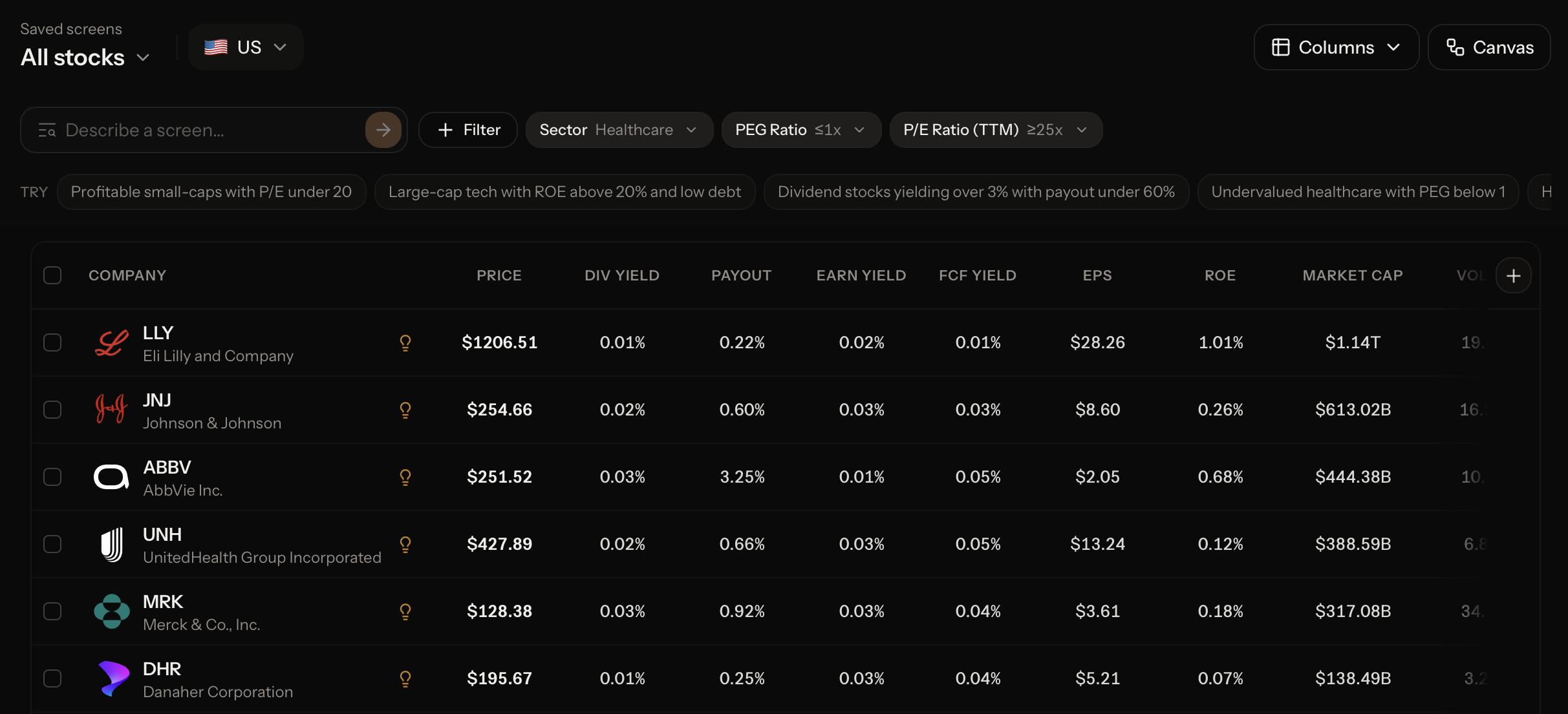Click the MRK EPS value $3.61

[1097, 611]
